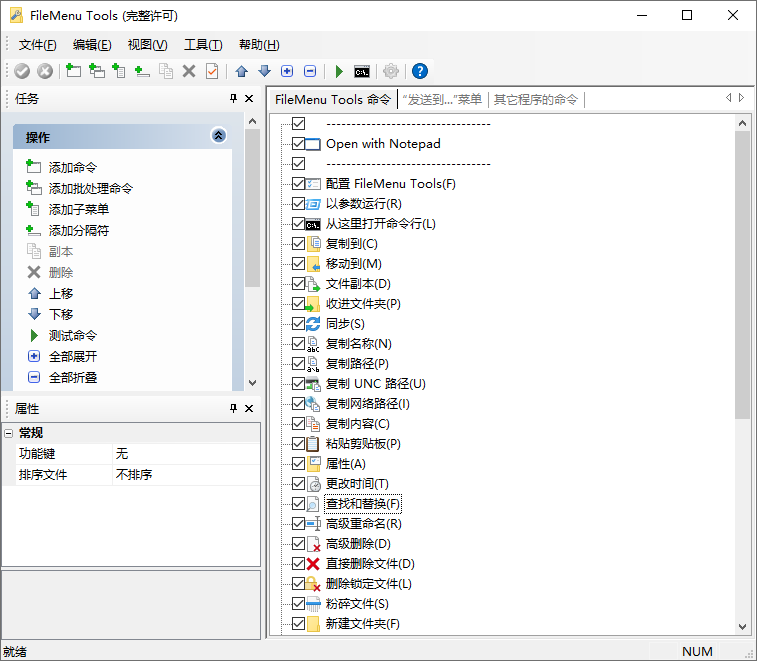Image resolution: width=757 pixels, height=661 pixels.
Task: Uncheck the 同步(S) command checkbox
Action: 298,324
